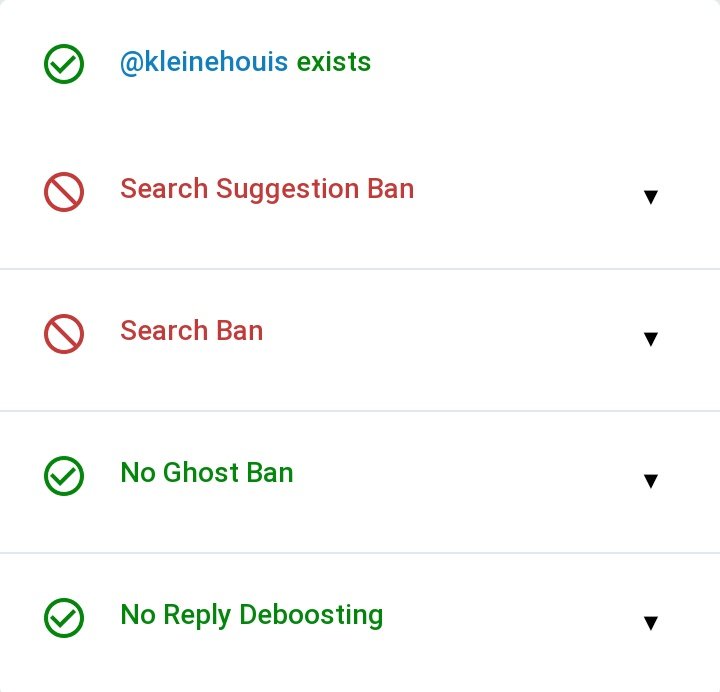The width and height of the screenshot is (720, 692).
Task: Click the "Search Ban" label text
Action: point(191,331)
